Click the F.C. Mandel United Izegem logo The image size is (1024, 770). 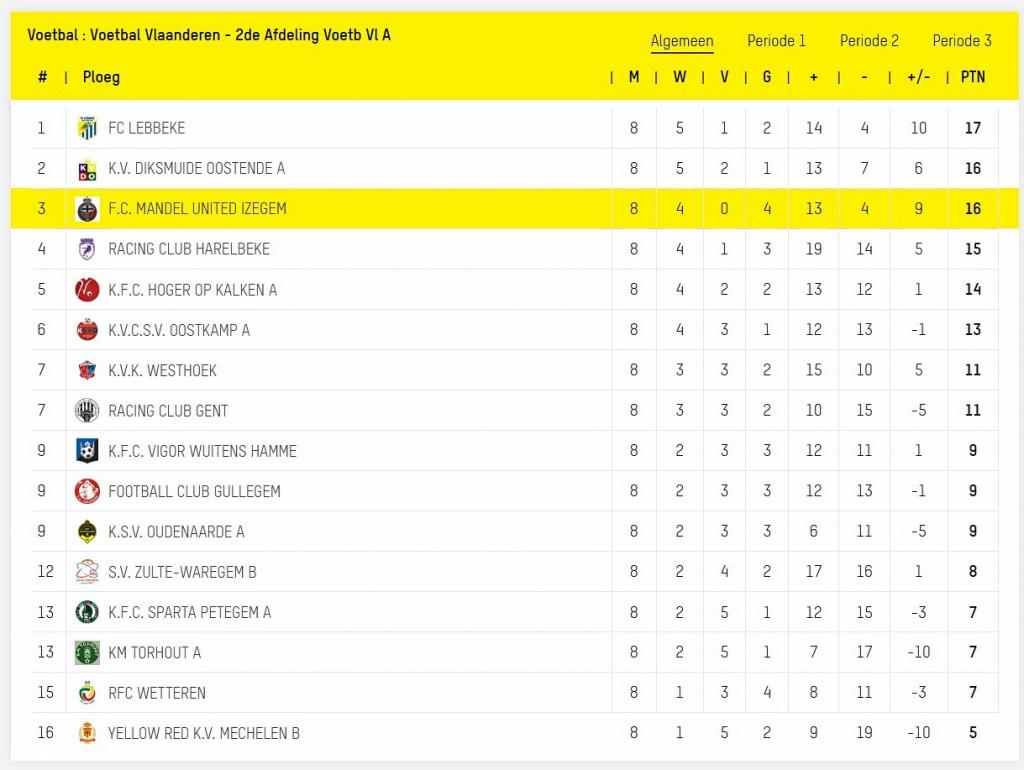pyautogui.click(x=87, y=209)
